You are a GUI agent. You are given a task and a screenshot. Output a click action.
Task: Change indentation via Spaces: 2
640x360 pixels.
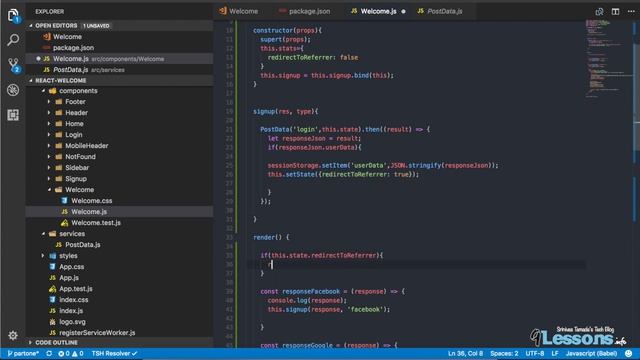(x=504, y=353)
